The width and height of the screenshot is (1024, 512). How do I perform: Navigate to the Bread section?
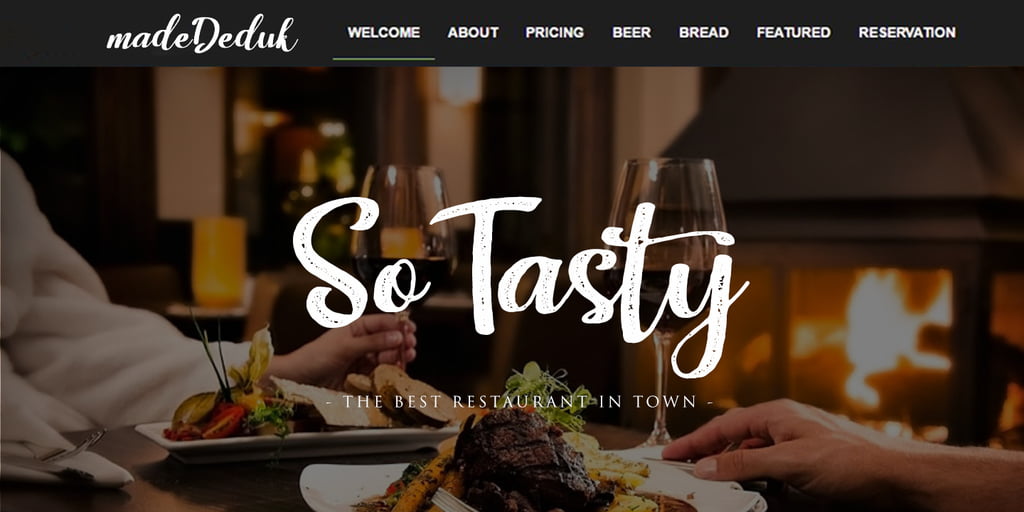pos(703,33)
